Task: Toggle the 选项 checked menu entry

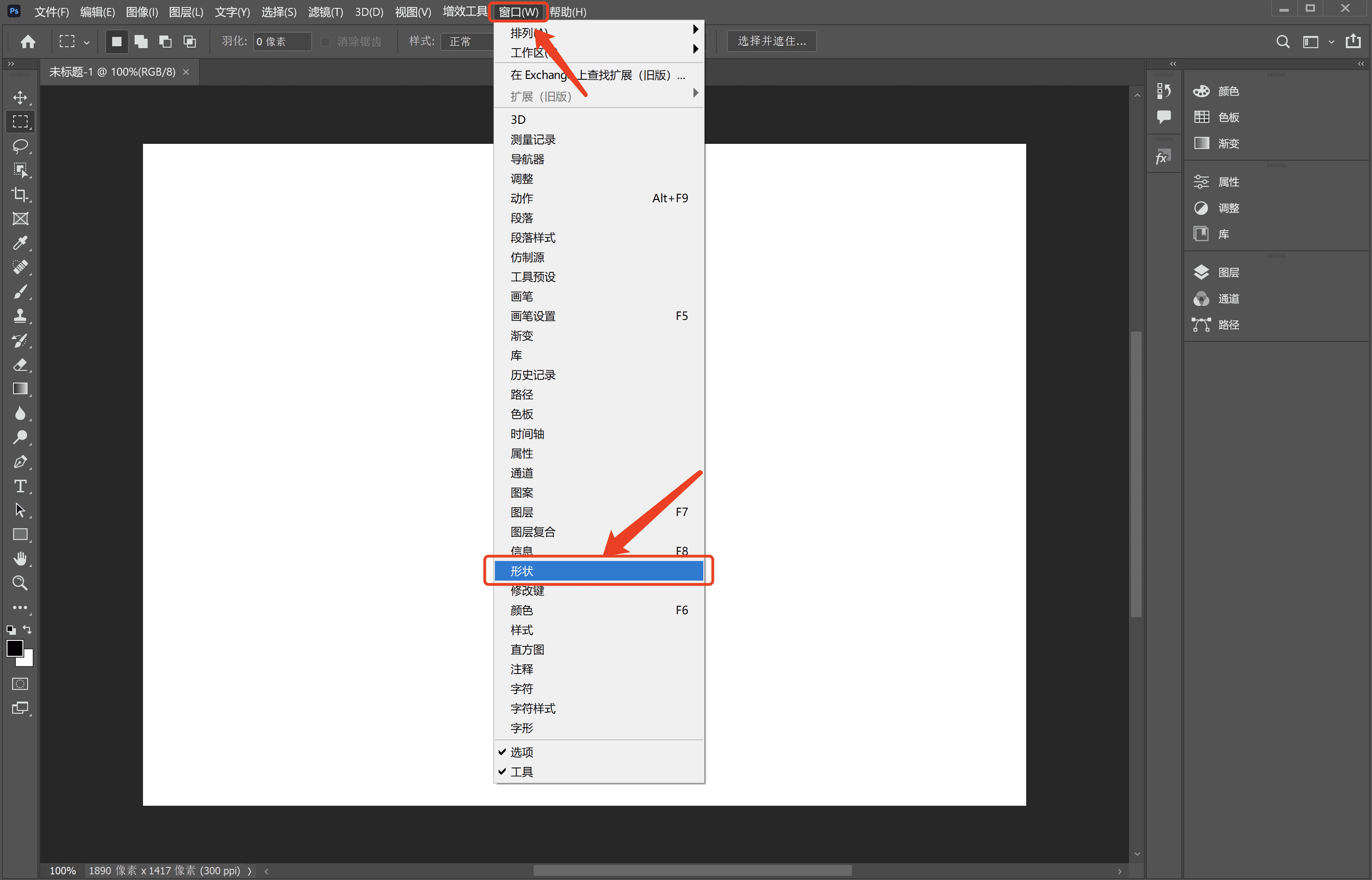Action: [522, 752]
